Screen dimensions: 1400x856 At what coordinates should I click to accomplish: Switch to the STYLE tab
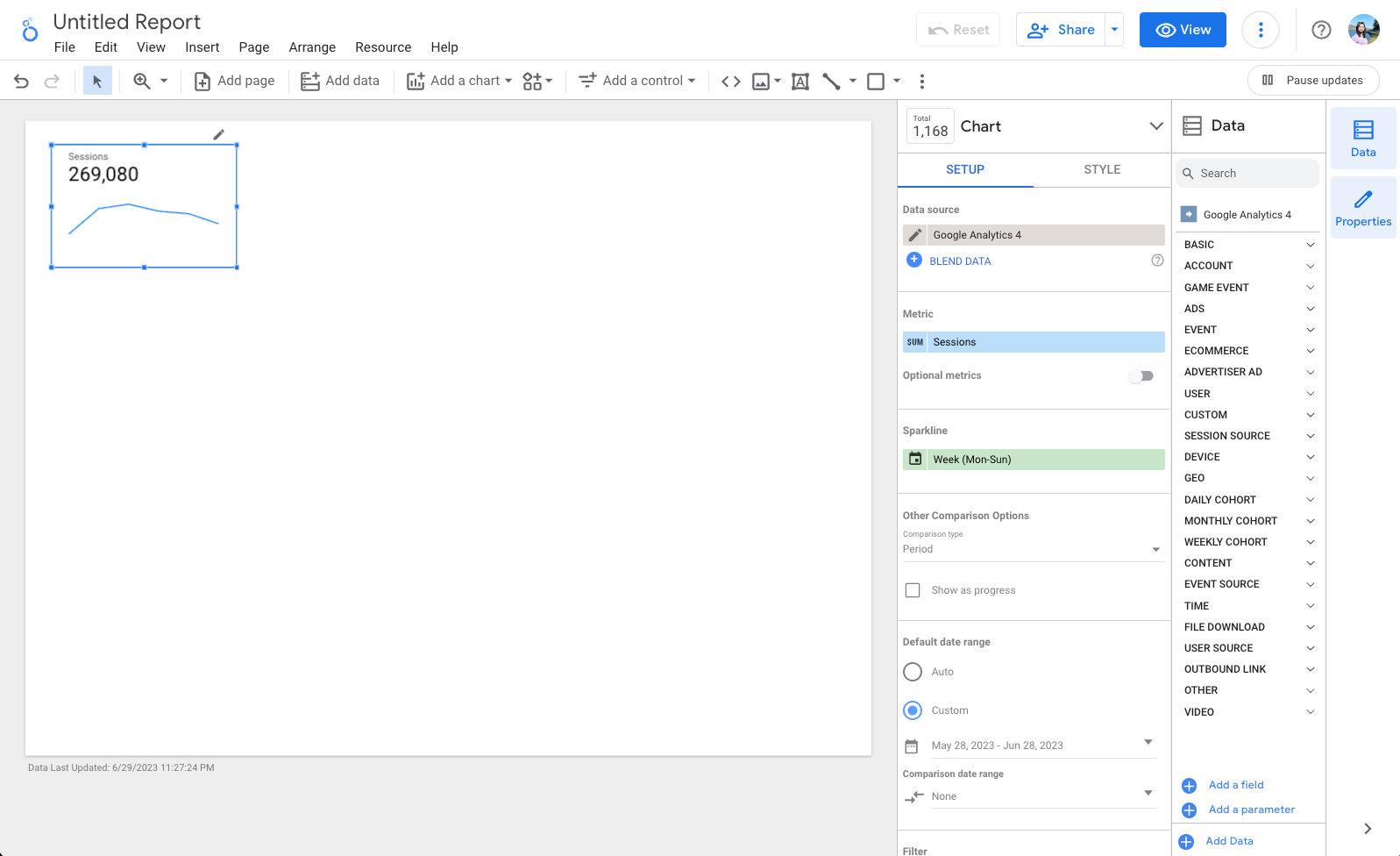(1101, 169)
